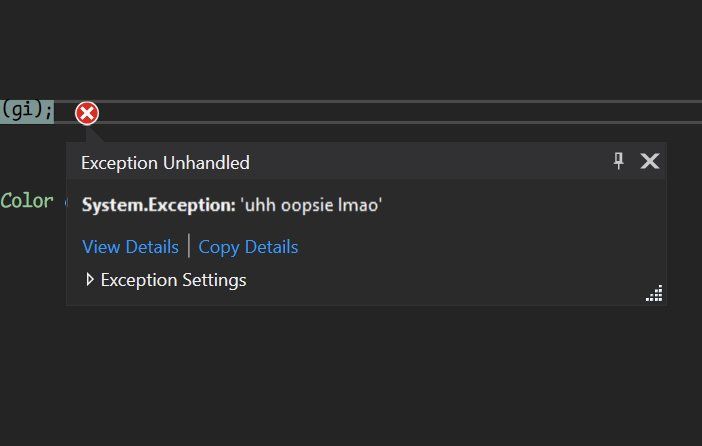Click the red exception error icon
Screen dimensions: 702x446
(x=87, y=113)
